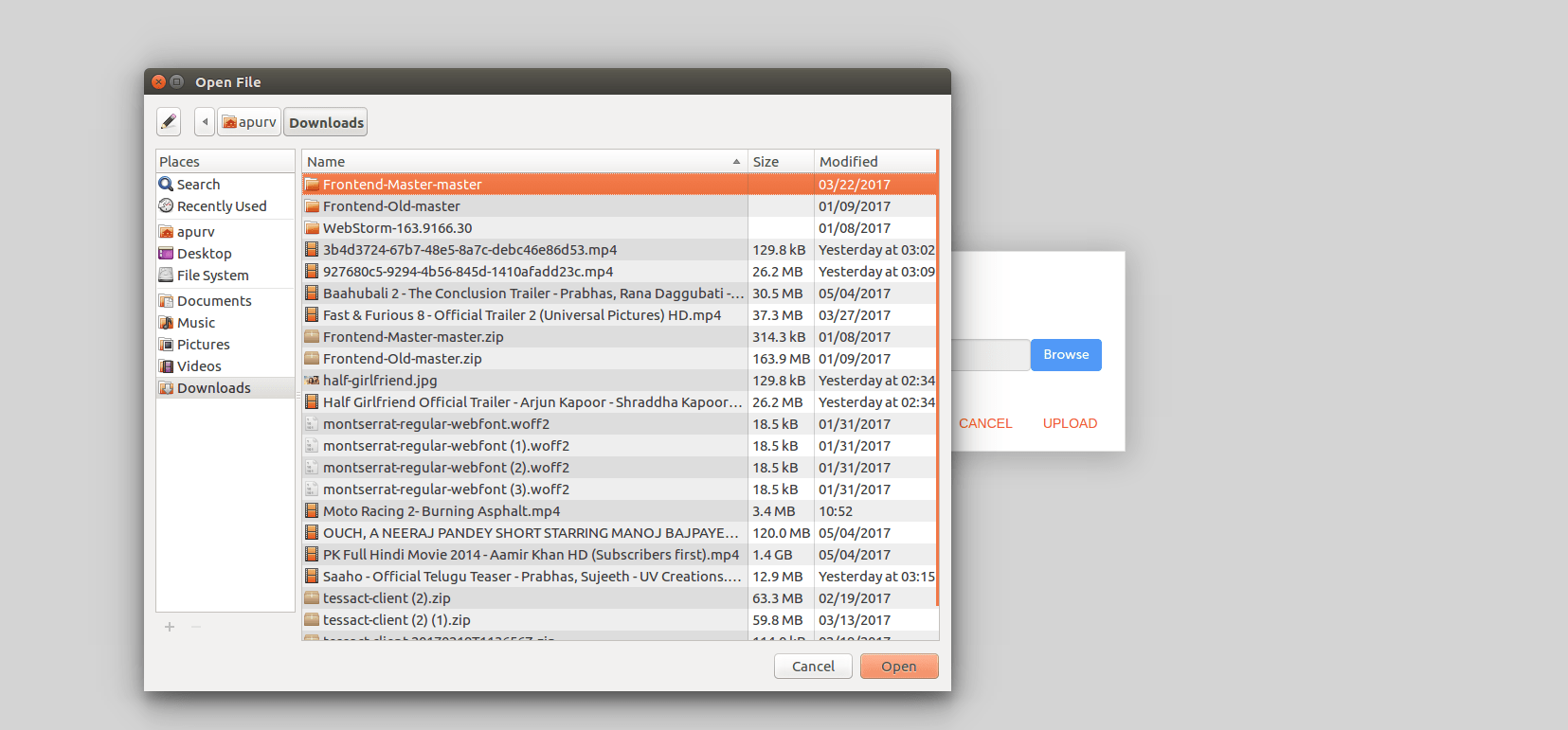The width and height of the screenshot is (1568, 730).
Task: Select file 927680c5-9294-4b56-845d-1410afadd23c.mp4
Action: (x=619, y=272)
